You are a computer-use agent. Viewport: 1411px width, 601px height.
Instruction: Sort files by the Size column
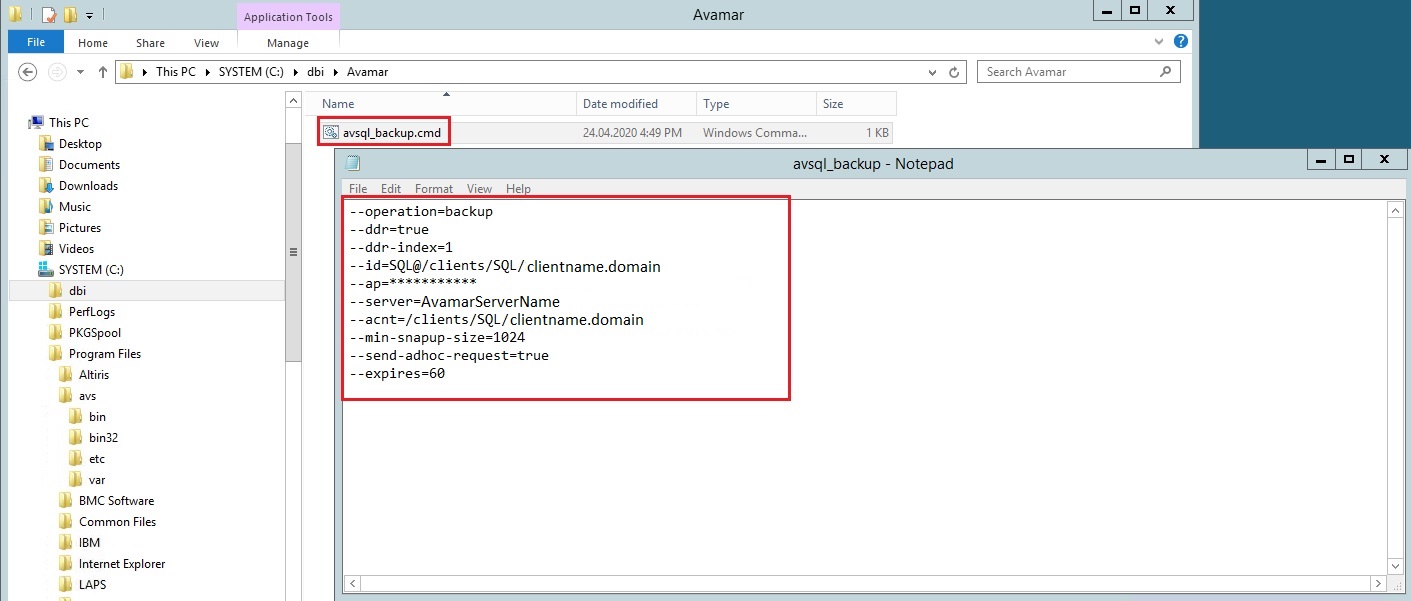point(856,104)
